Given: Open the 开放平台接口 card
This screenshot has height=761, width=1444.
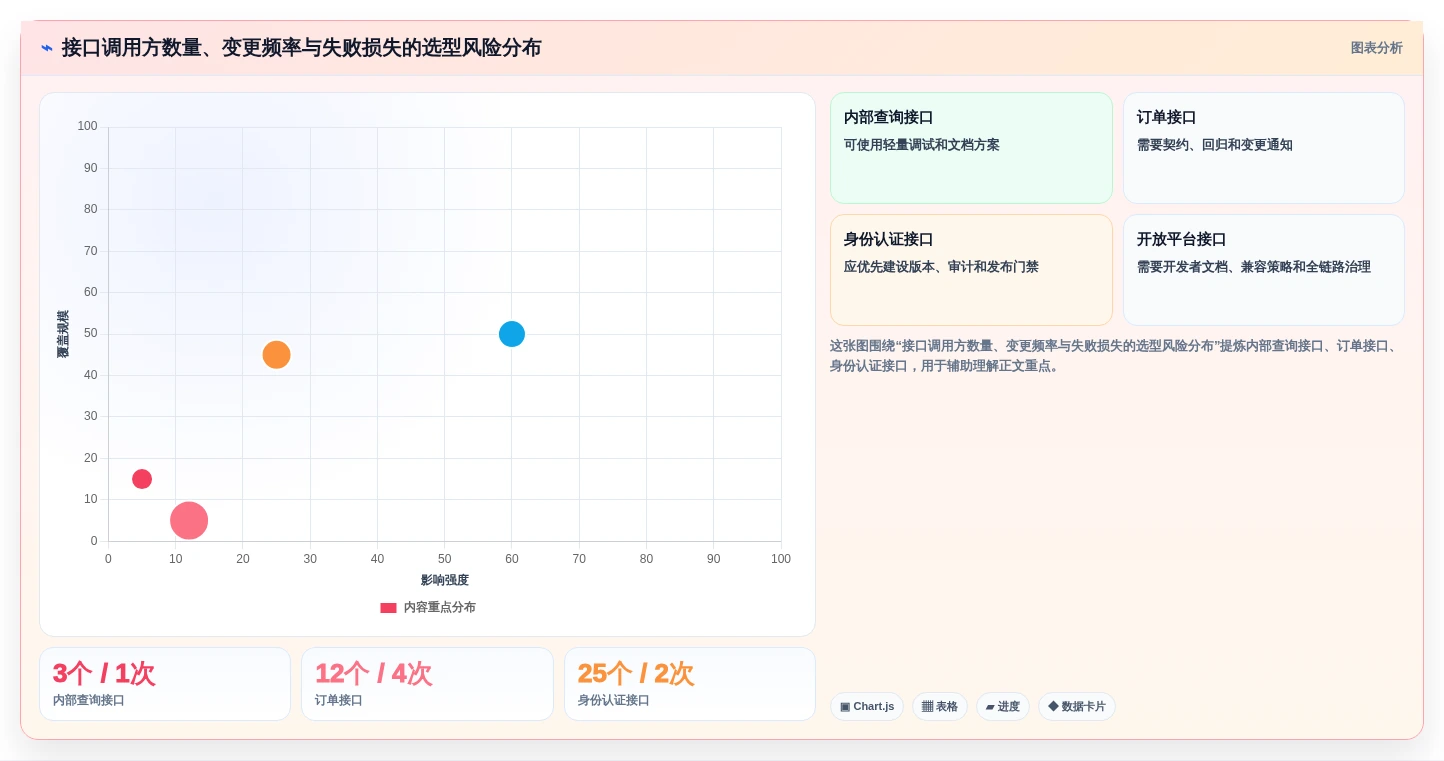Looking at the screenshot, I should point(1264,270).
